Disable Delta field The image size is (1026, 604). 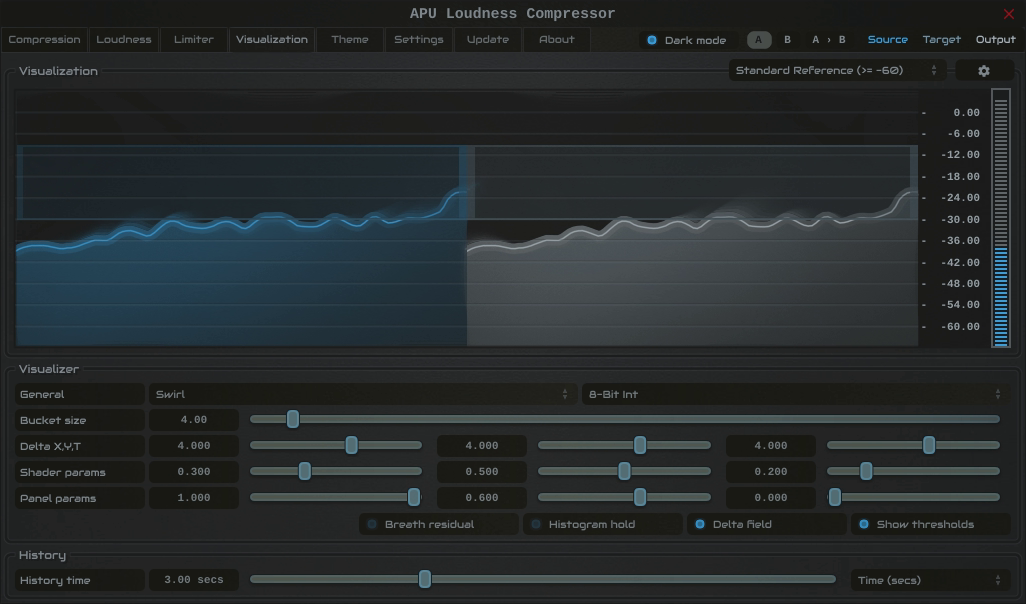pyautogui.click(x=766, y=524)
